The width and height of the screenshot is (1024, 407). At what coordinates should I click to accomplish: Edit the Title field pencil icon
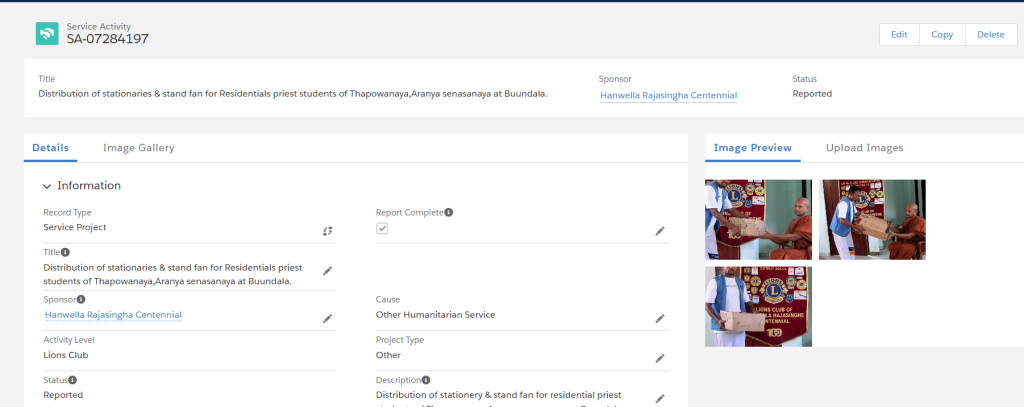327,270
